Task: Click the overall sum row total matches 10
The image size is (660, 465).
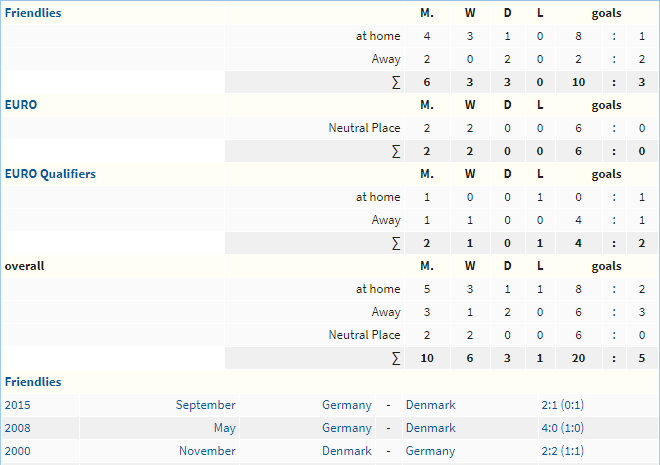Action: pyautogui.click(x=427, y=358)
